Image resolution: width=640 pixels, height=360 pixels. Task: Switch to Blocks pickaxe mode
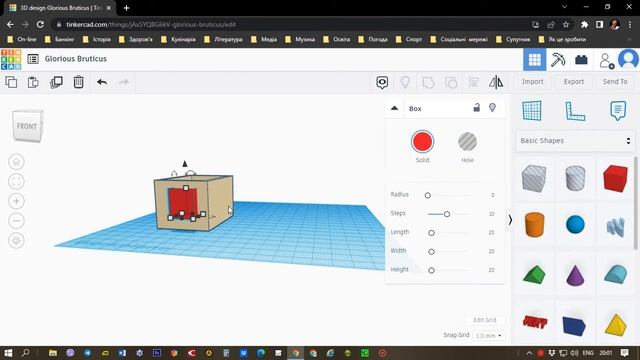(558, 60)
